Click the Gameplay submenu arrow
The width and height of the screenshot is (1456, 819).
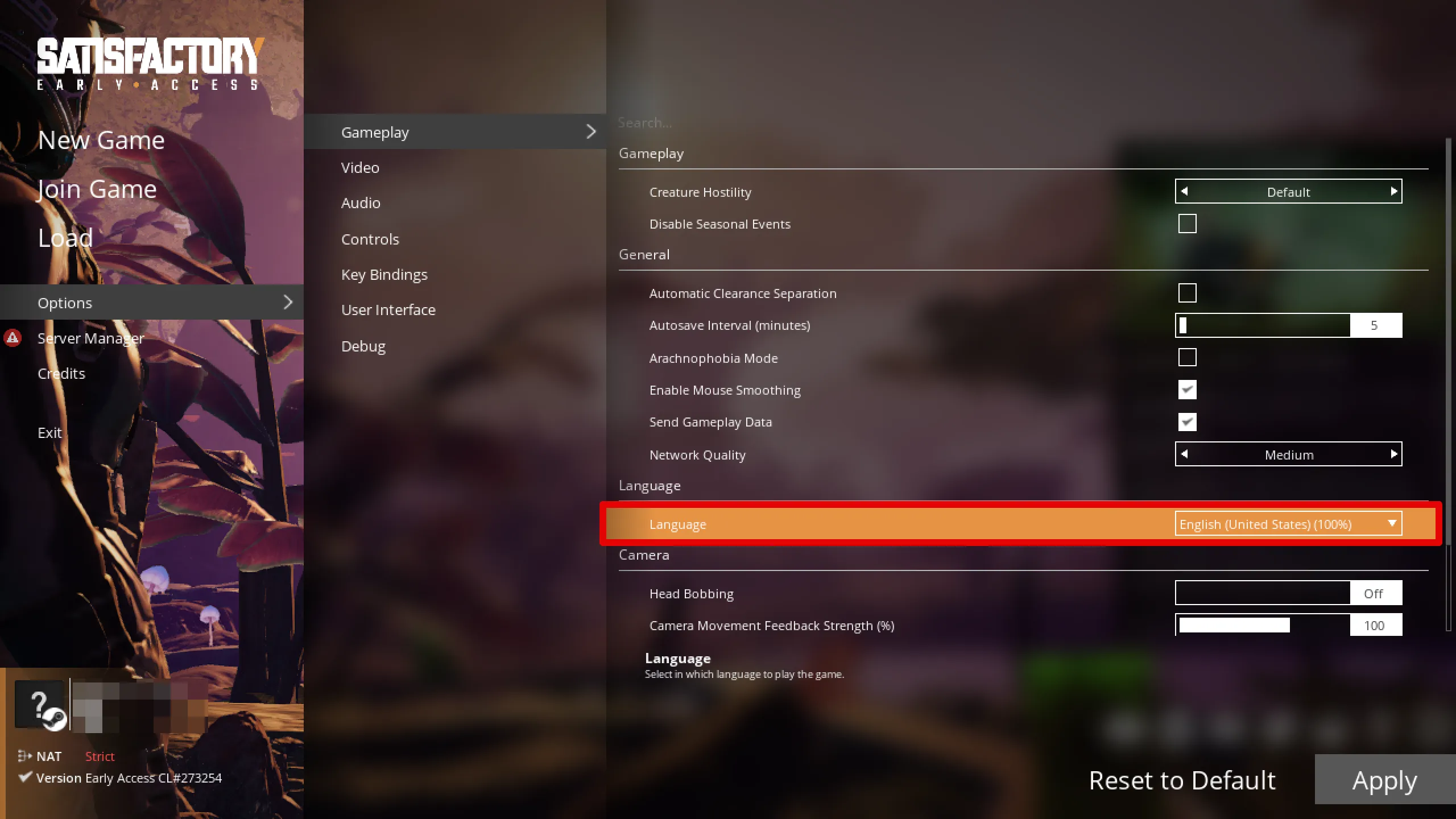pos(591,131)
